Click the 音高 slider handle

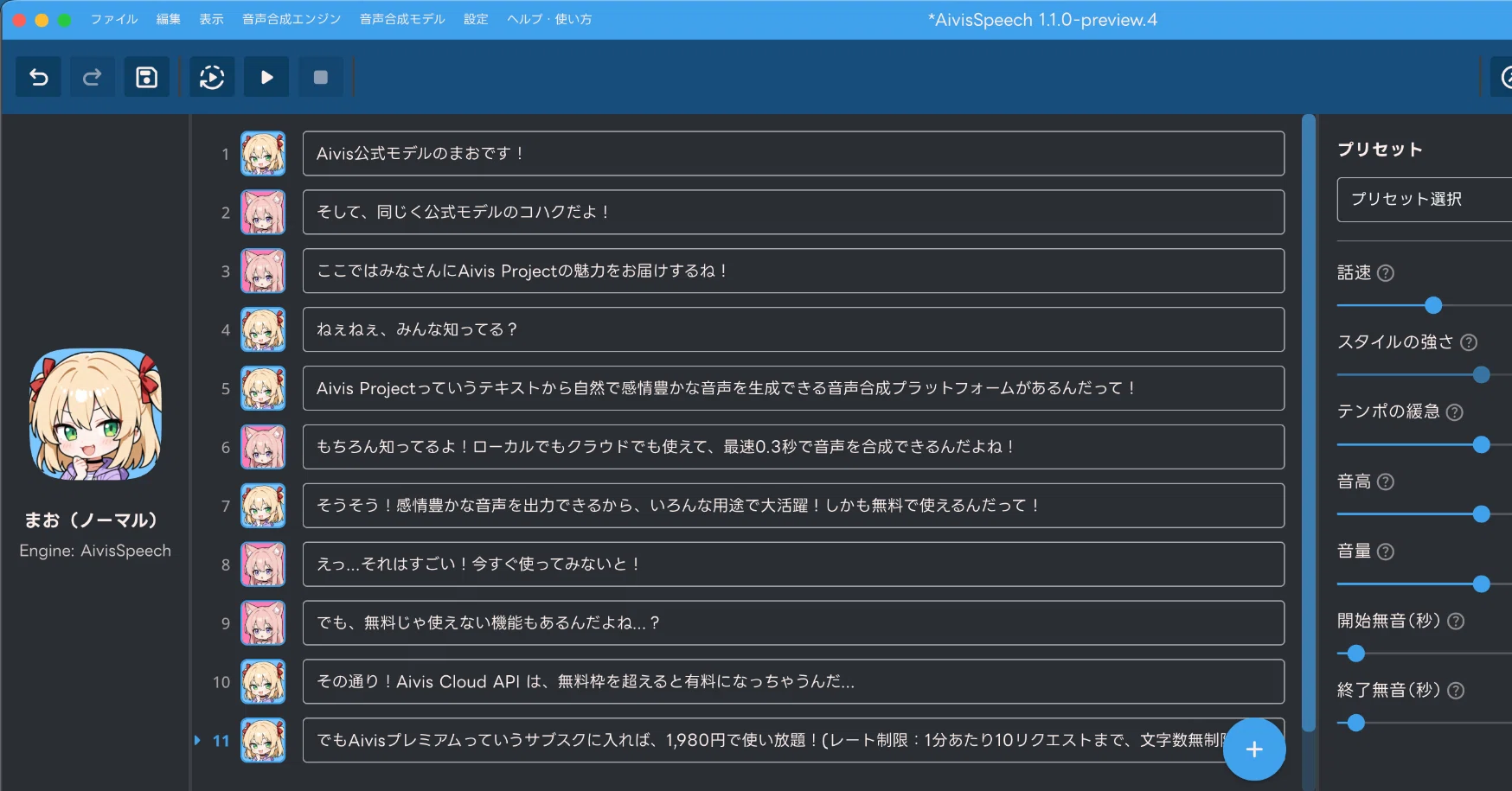pos(1482,514)
